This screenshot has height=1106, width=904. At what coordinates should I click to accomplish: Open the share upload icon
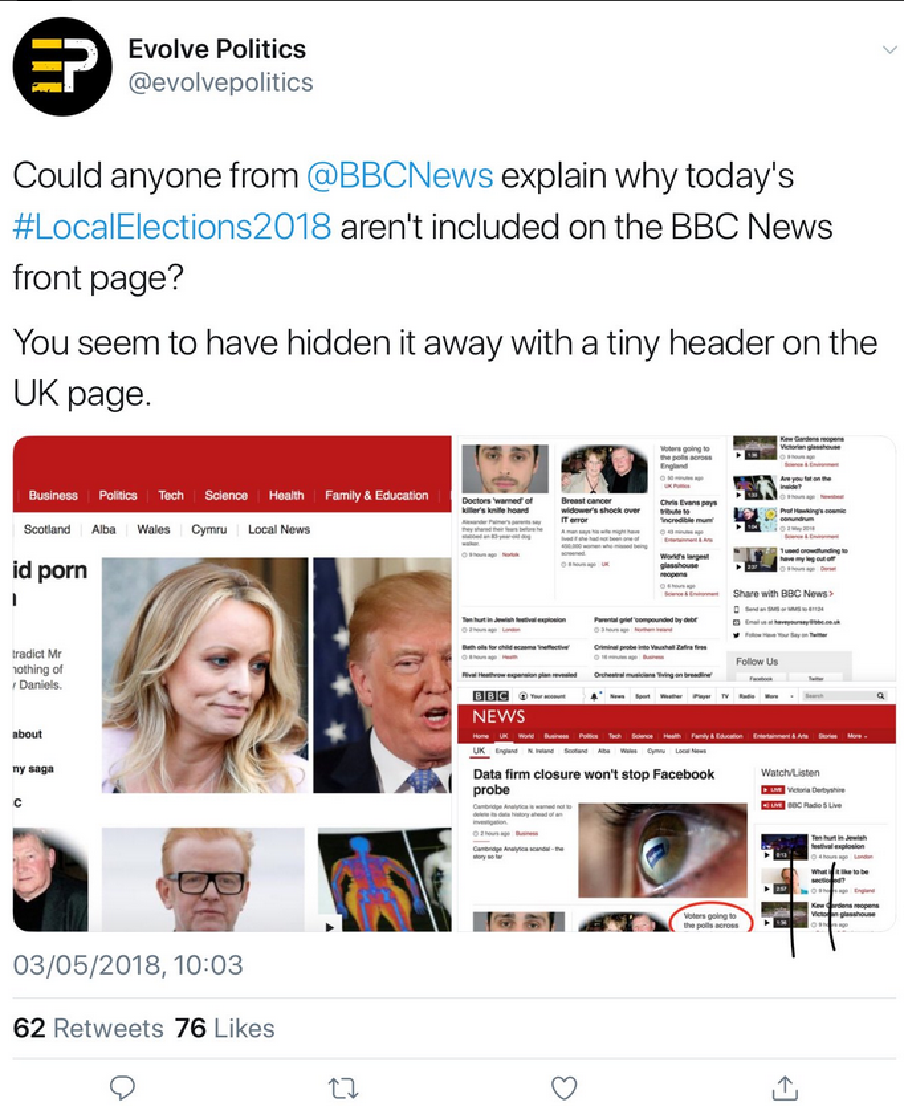pos(785,1087)
